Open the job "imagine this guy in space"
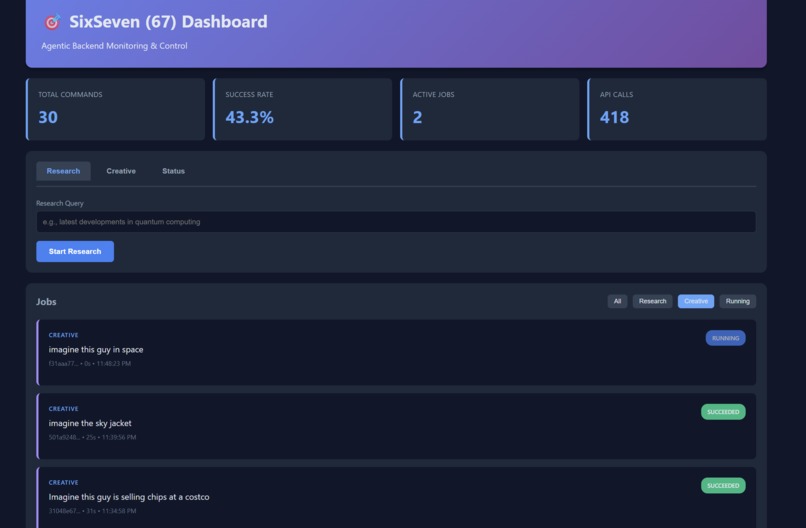The width and height of the screenshot is (806, 528). 396,352
